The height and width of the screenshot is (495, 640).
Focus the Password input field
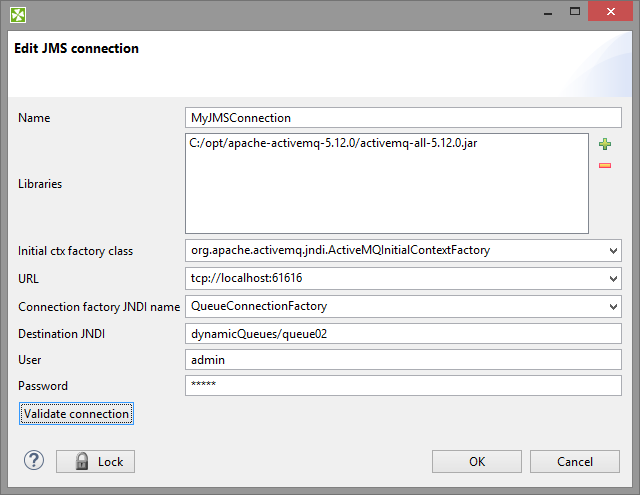point(403,385)
